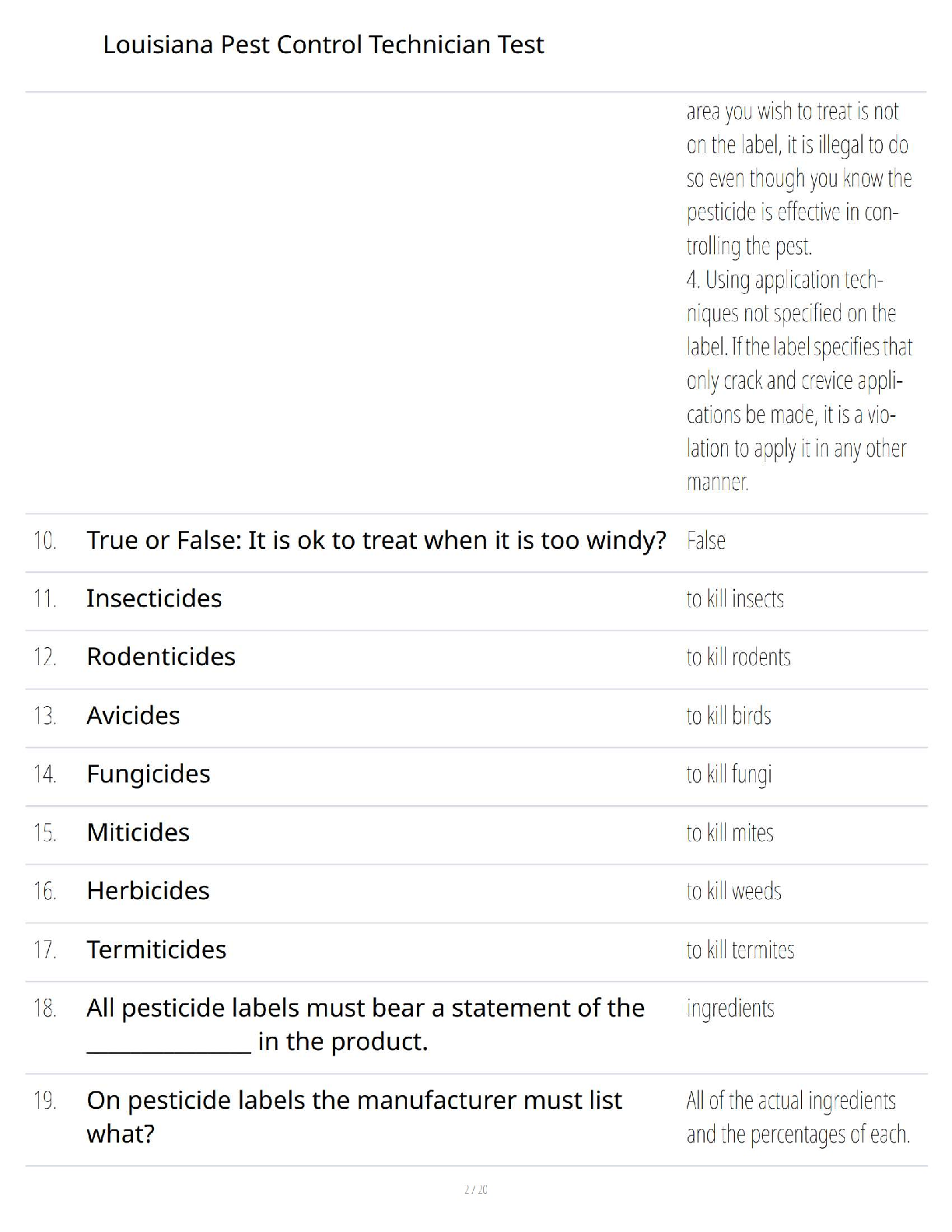
Task: Click the answer 'ingredients' for question 18
Action: coord(730,1009)
